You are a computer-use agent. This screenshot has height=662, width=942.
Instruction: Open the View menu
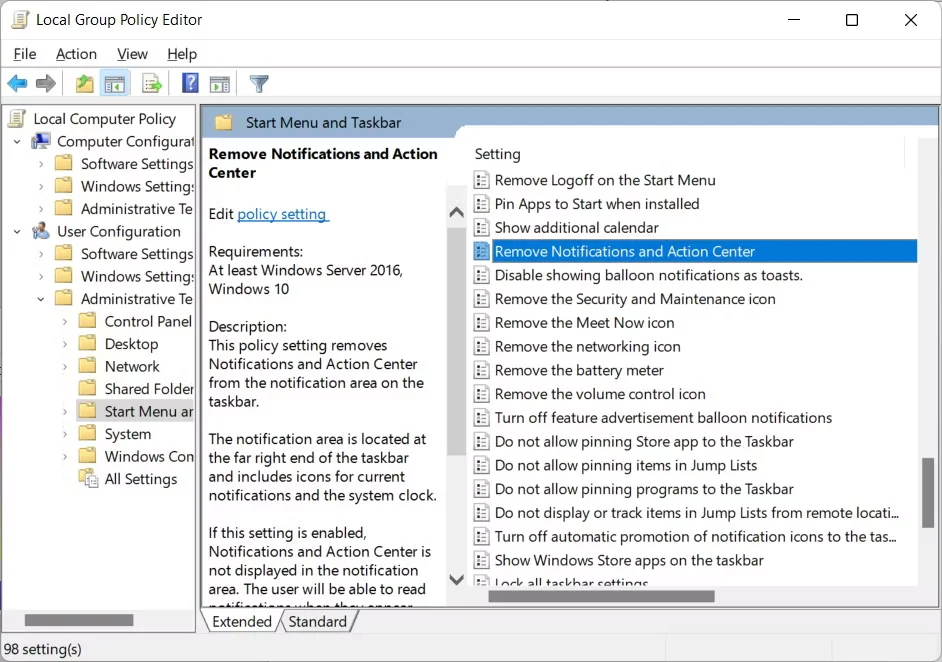[x=132, y=54]
